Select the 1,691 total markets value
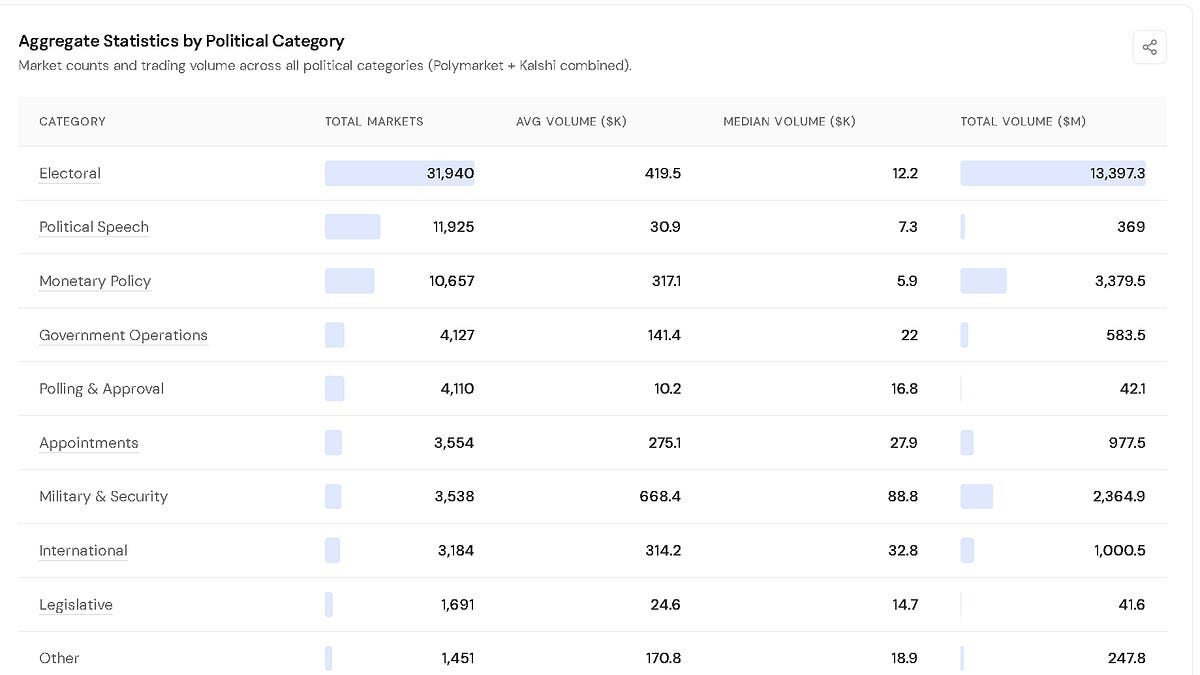1200x675 pixels. pyautogui.click(x=458, y=604)
